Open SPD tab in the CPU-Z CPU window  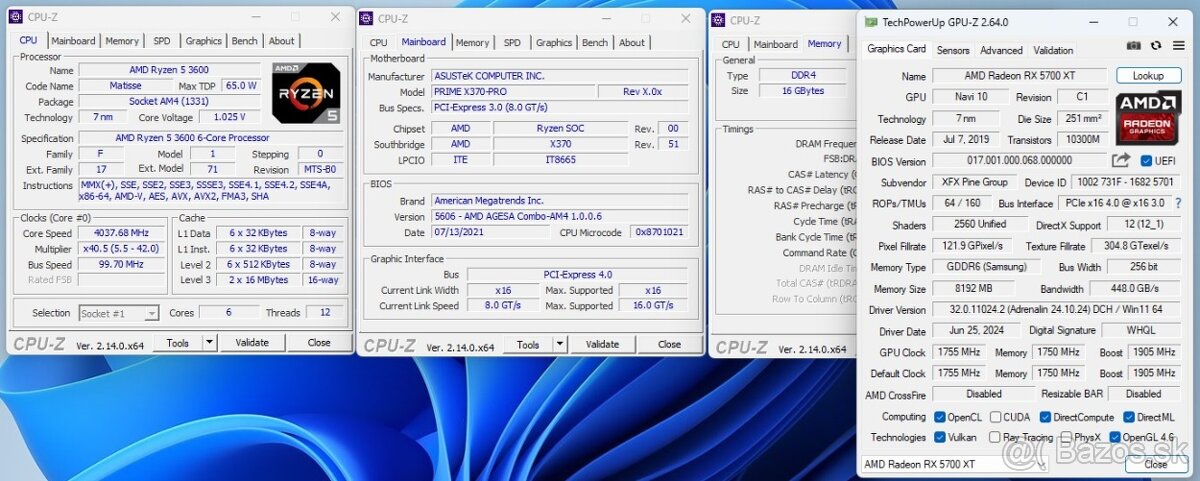pyautogui.click(x=161, y=41)
